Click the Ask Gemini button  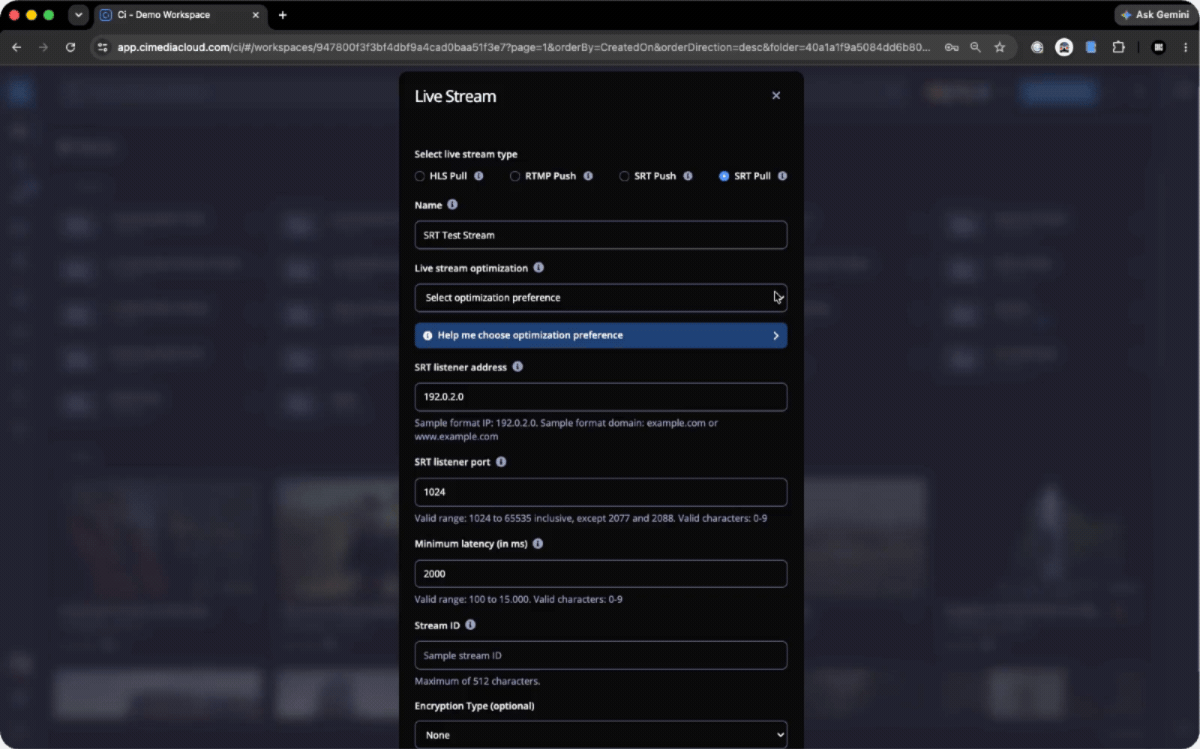pyautogui.click(x=1155, y=15)
